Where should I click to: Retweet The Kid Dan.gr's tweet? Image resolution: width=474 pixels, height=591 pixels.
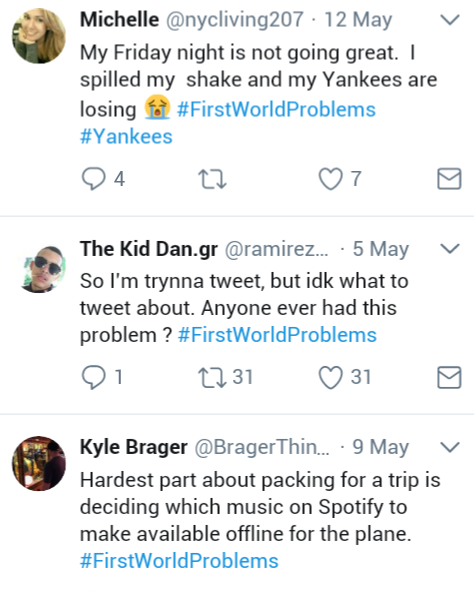[212, 377]
